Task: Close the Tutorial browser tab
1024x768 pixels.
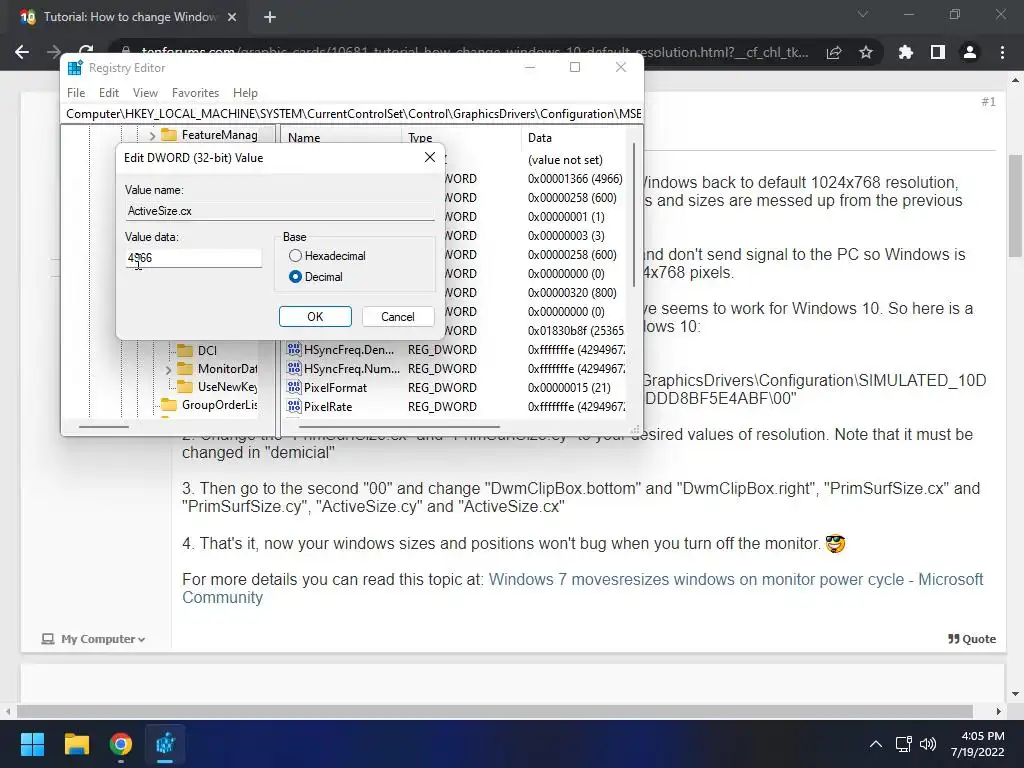Action: click(232, 17)
